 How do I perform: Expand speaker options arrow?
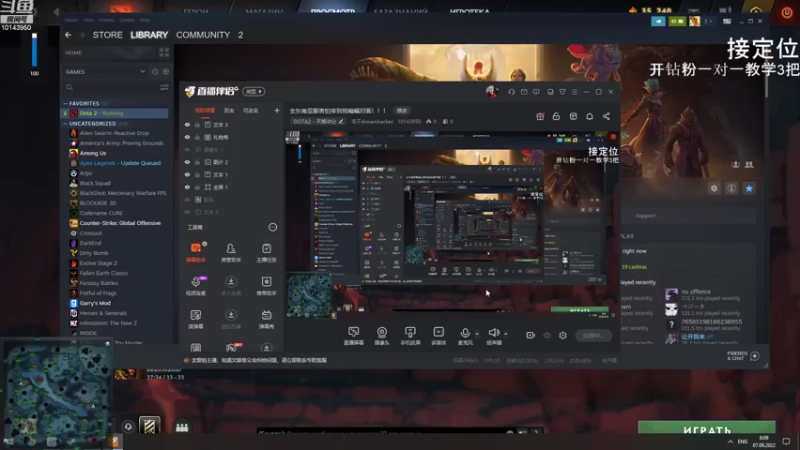506,334
